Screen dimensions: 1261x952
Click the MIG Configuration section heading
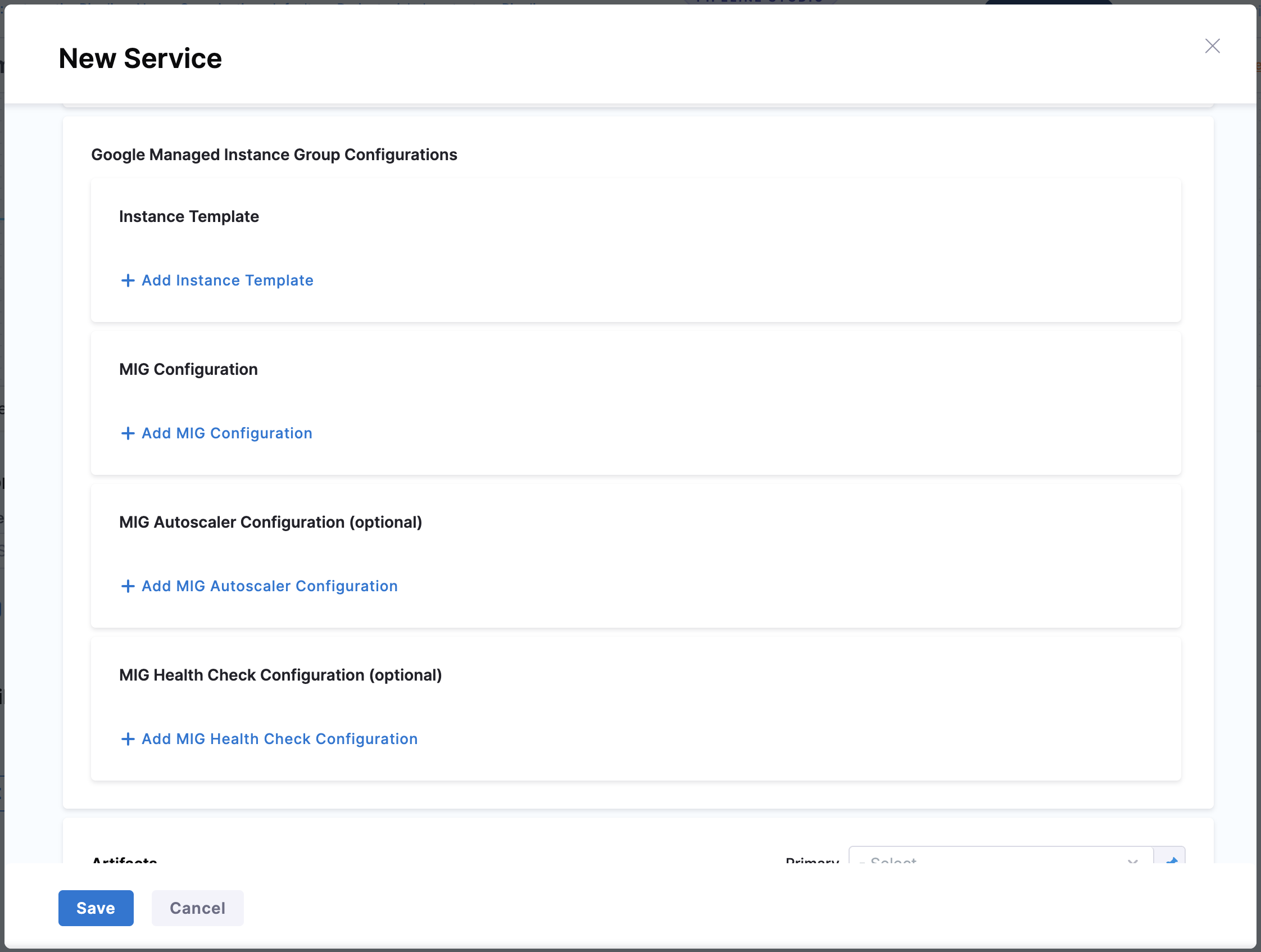click(x=188, y=369)
